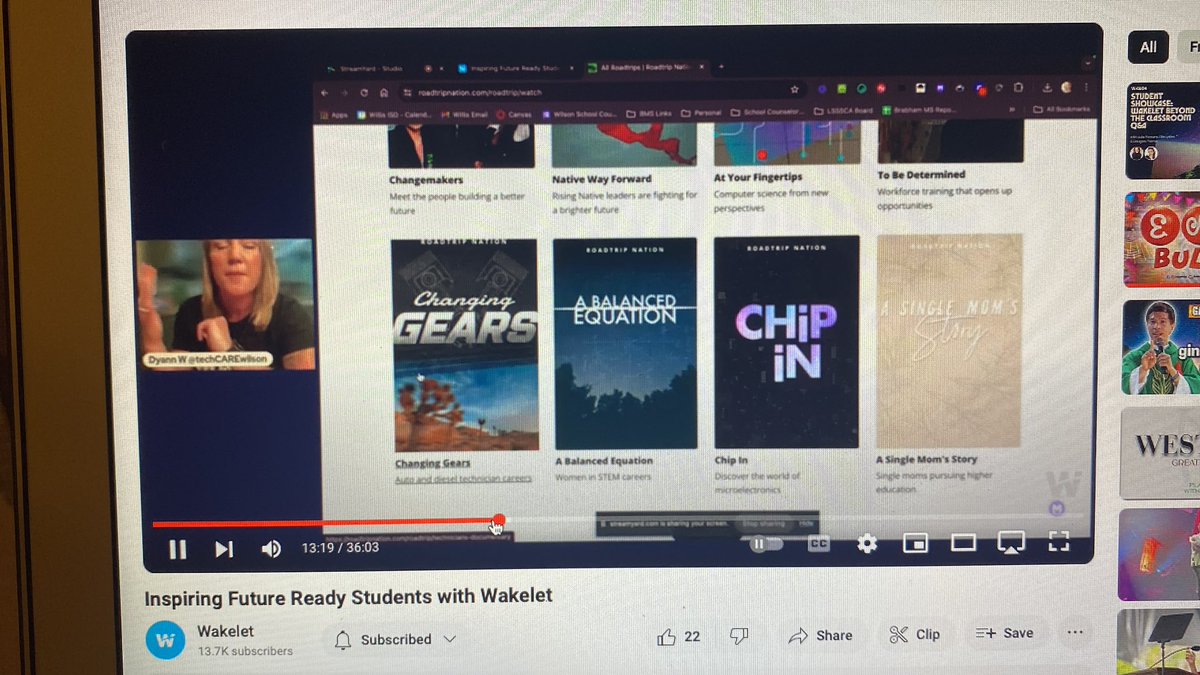Click To Be Determined title
1200x675 pixels.
tap(921, 174)
